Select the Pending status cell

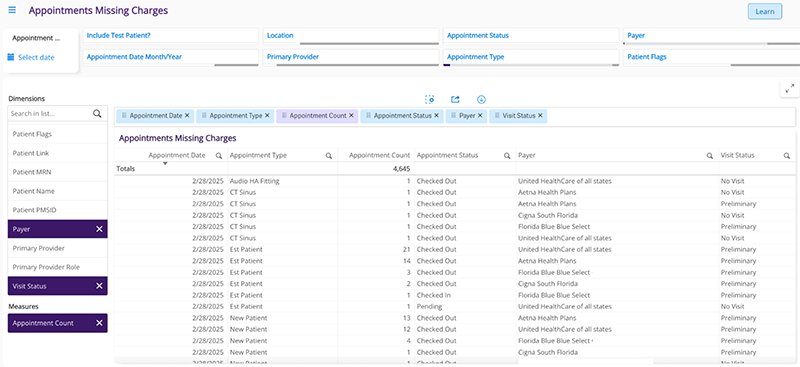465,307
